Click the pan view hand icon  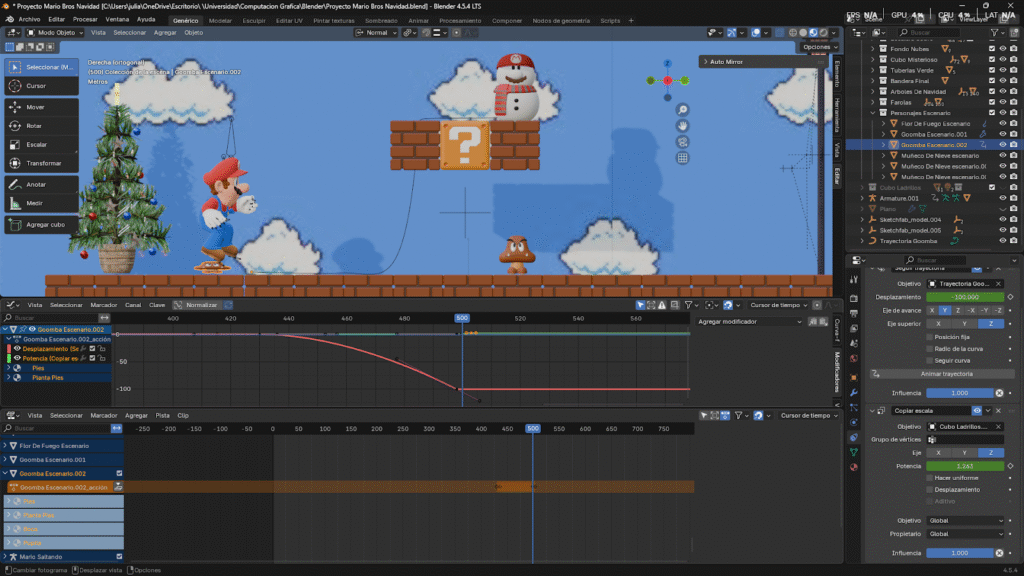[682, 125]
